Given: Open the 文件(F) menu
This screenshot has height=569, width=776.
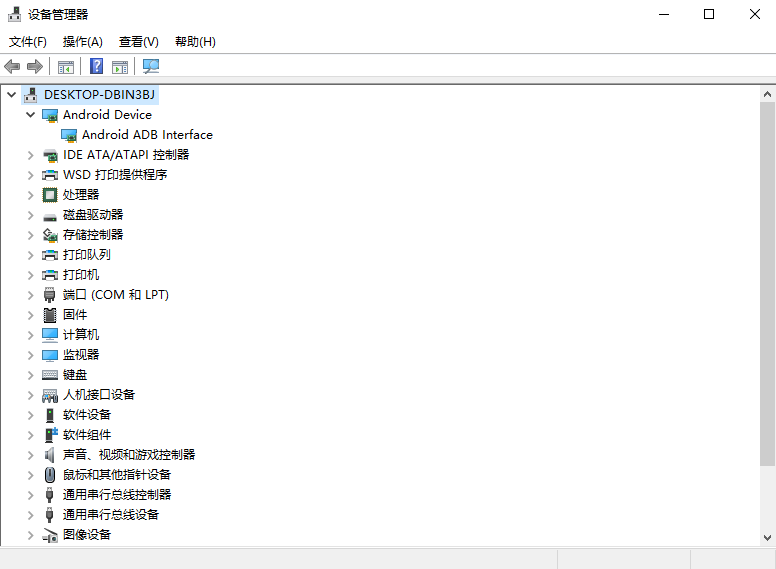Looking at the screenshot, I should point(28,42).
